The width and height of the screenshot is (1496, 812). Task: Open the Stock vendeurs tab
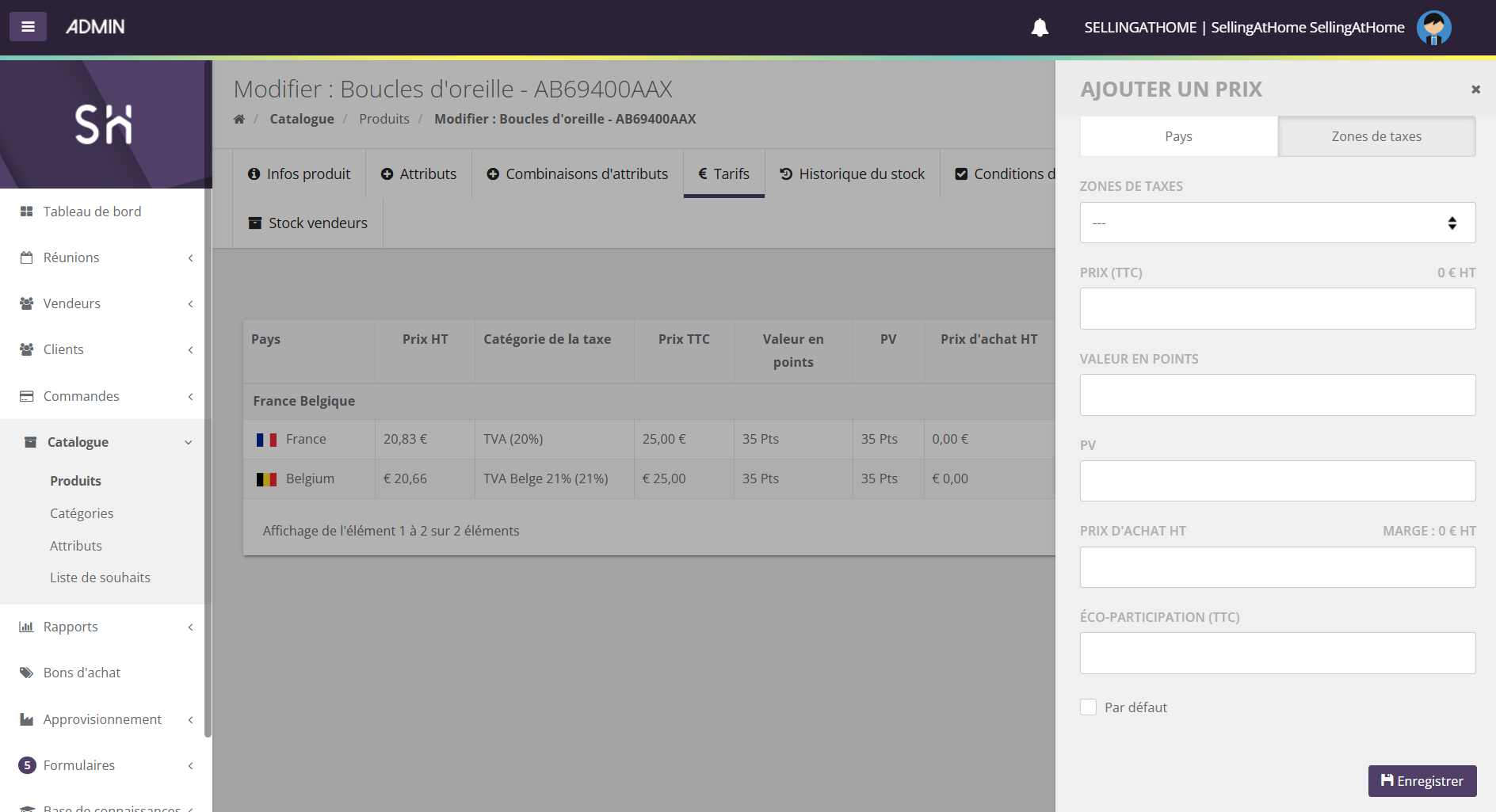[x=307, y=223]
